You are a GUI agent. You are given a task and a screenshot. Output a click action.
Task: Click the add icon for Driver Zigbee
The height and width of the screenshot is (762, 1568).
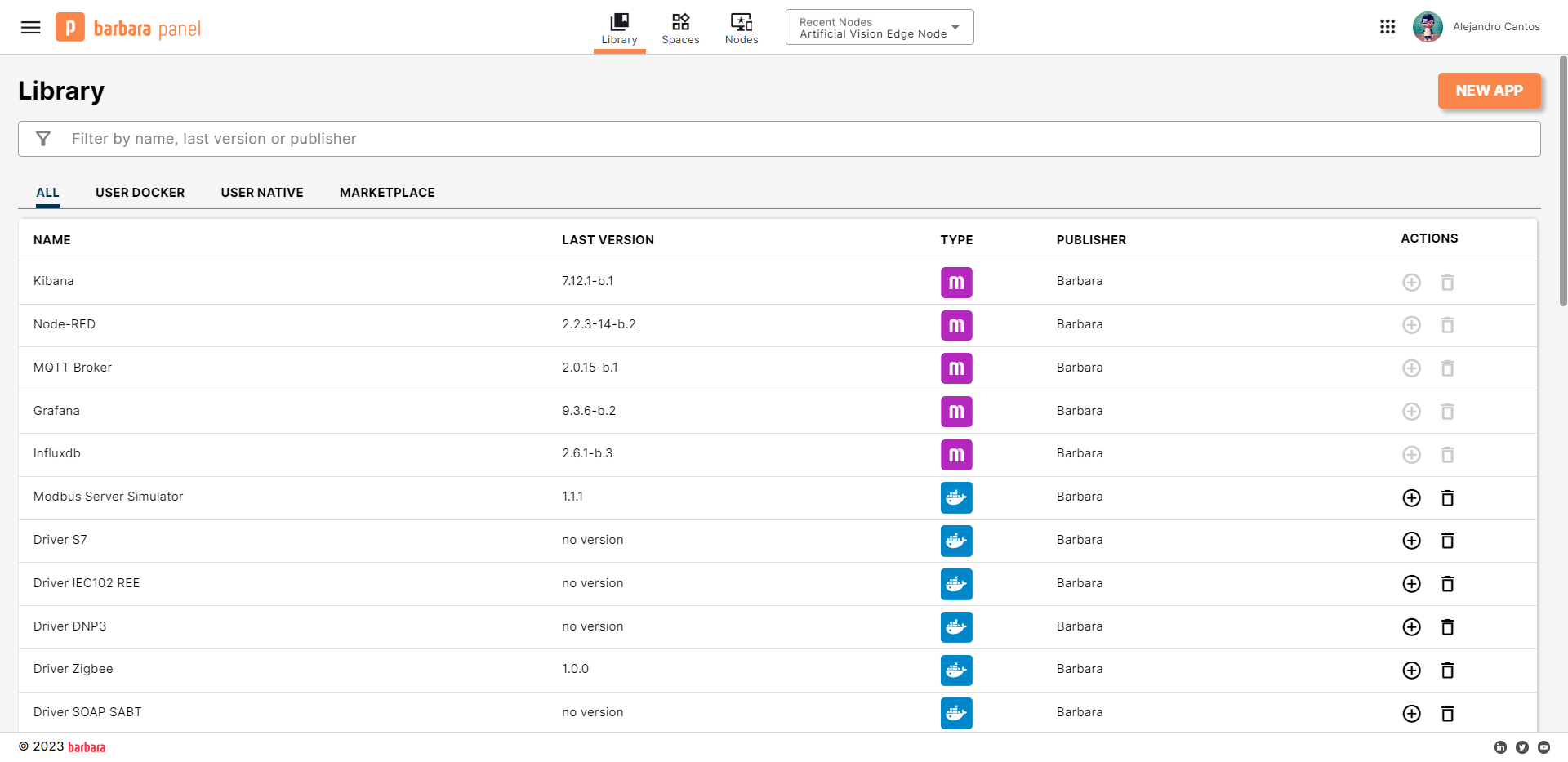(1411, 671)
